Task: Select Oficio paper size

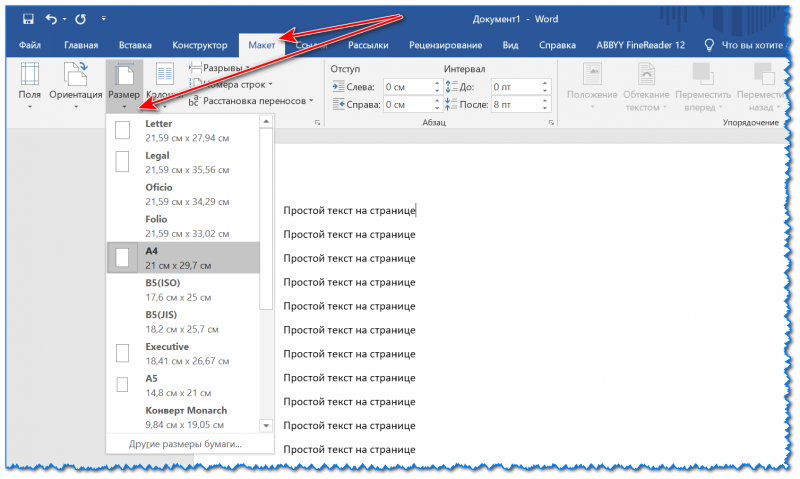Action: click(183, 194)
